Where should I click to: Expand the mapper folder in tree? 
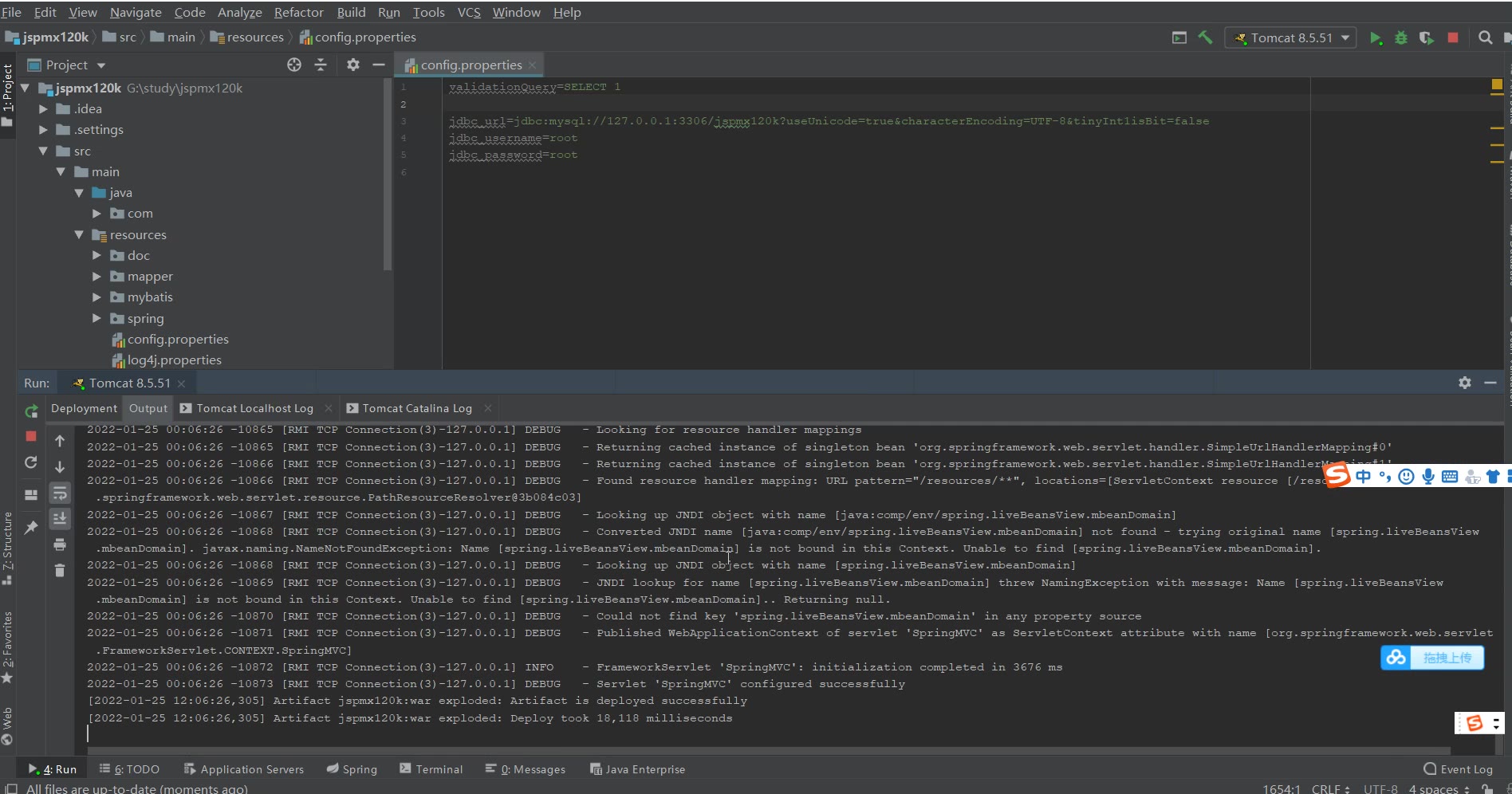(96, 277)
